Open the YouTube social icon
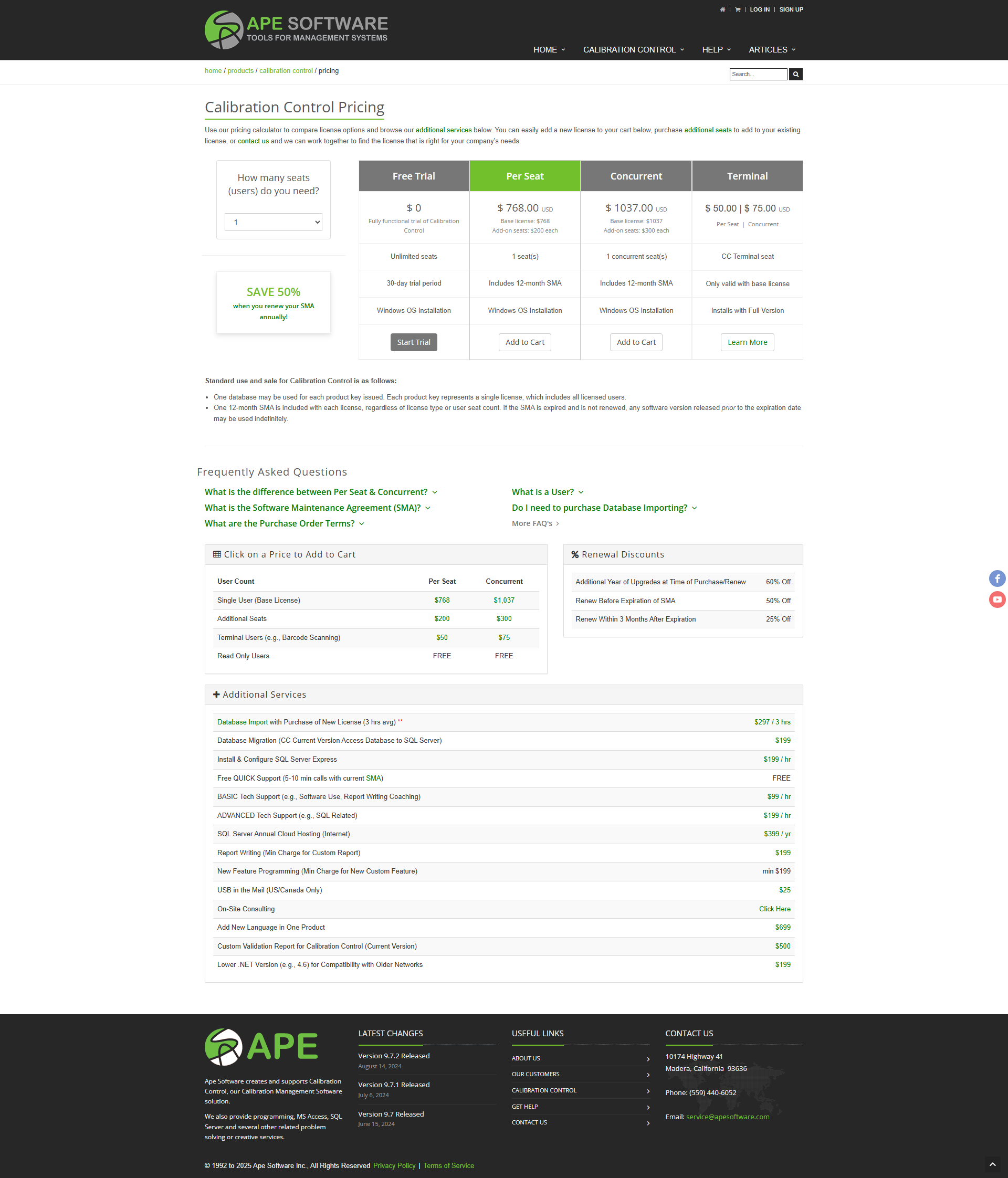Viewport: 1008px width, 1178px height. pyautogui.click(x=996, y=600)
